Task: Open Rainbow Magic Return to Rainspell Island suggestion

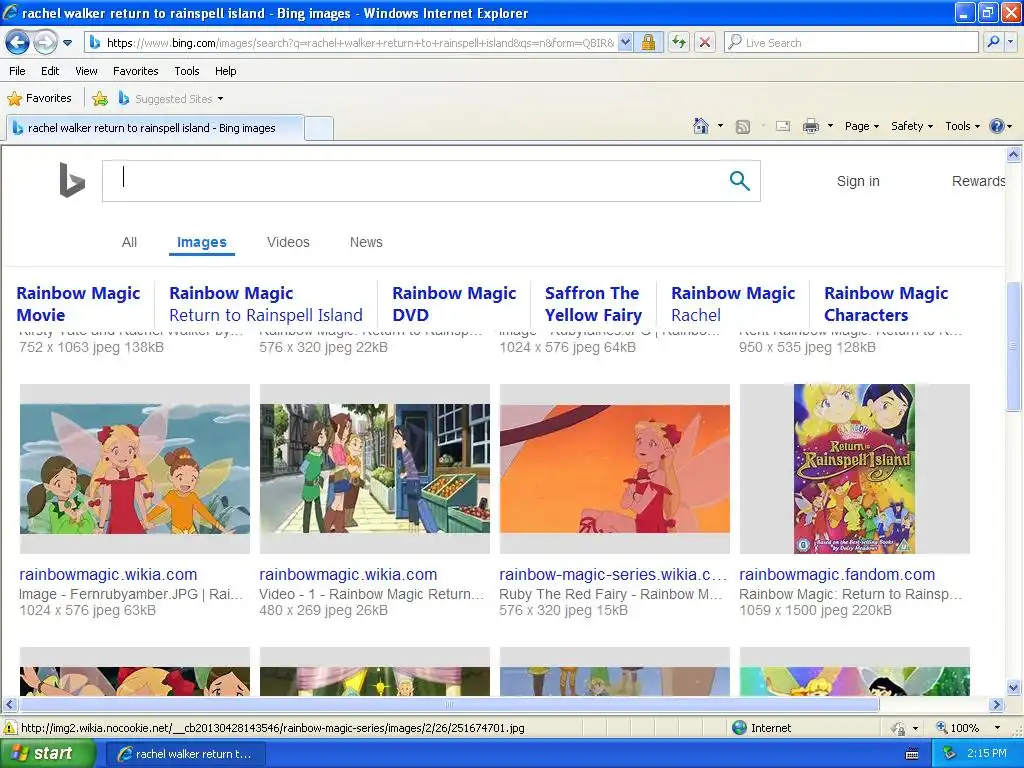Action: (266, 304)
